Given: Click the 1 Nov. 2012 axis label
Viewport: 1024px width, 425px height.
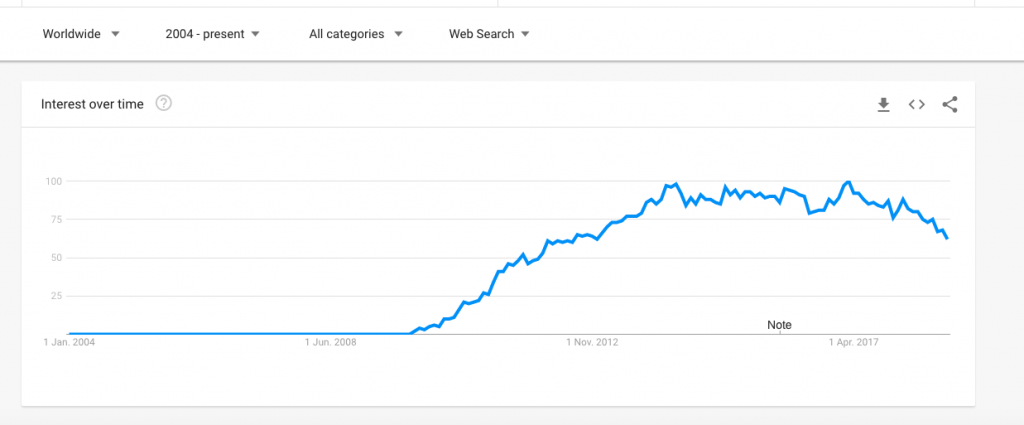Looking at the screenshot, I should click(x=592, y=342).
